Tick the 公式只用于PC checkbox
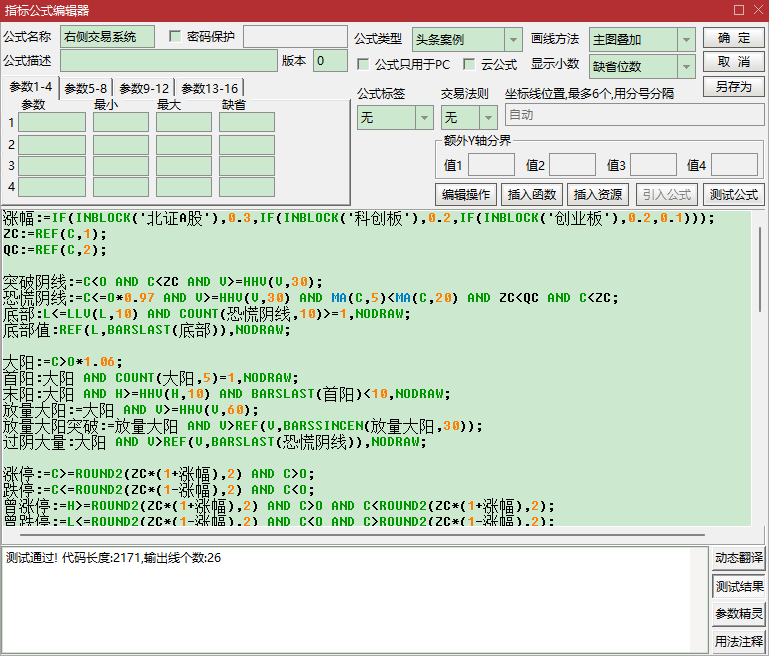769x656 pixels. (x=363, y=64)
